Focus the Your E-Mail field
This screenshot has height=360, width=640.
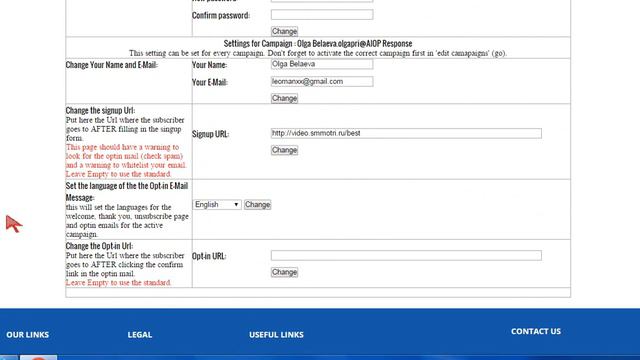(322, 82)
